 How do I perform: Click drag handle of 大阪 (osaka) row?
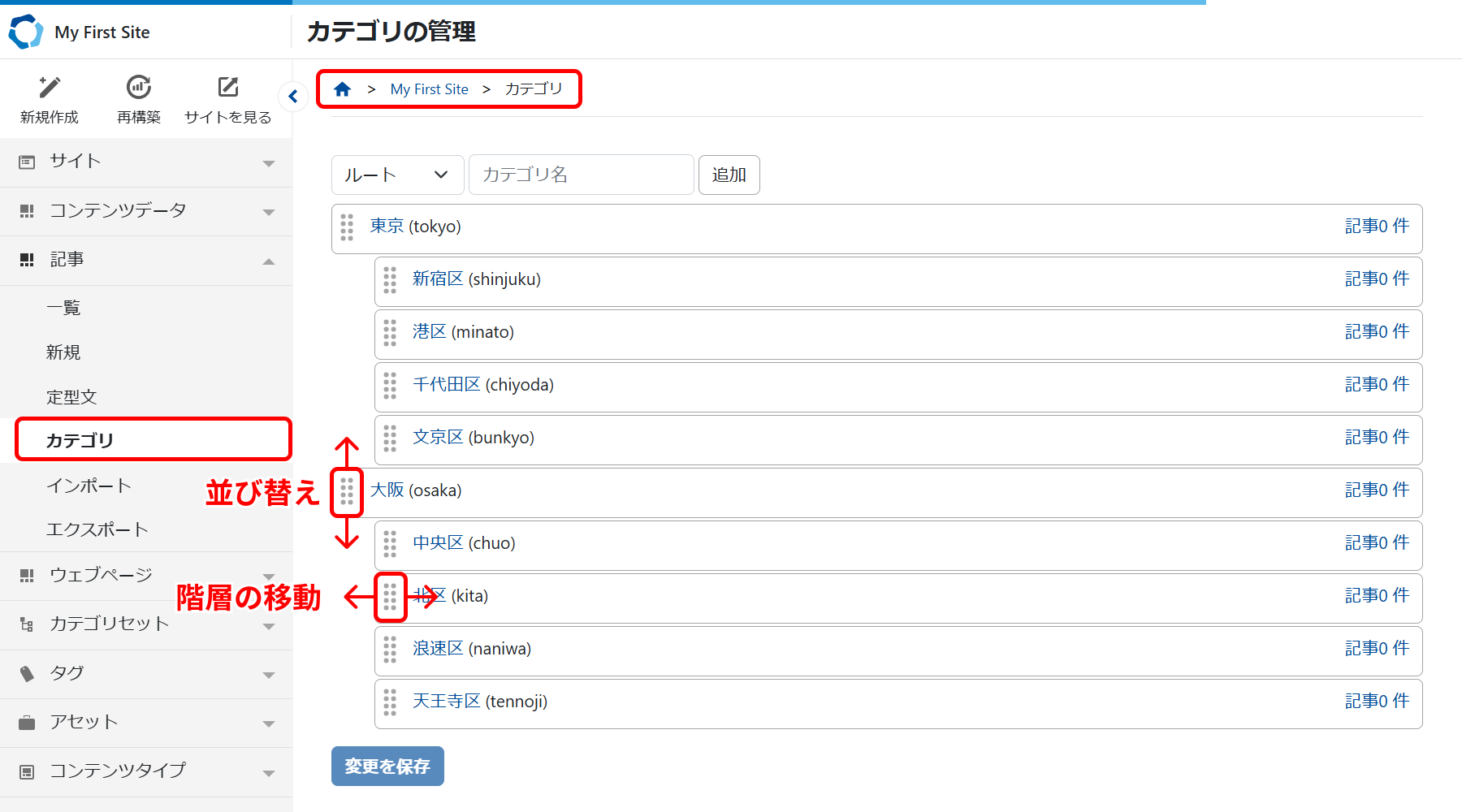347,491
